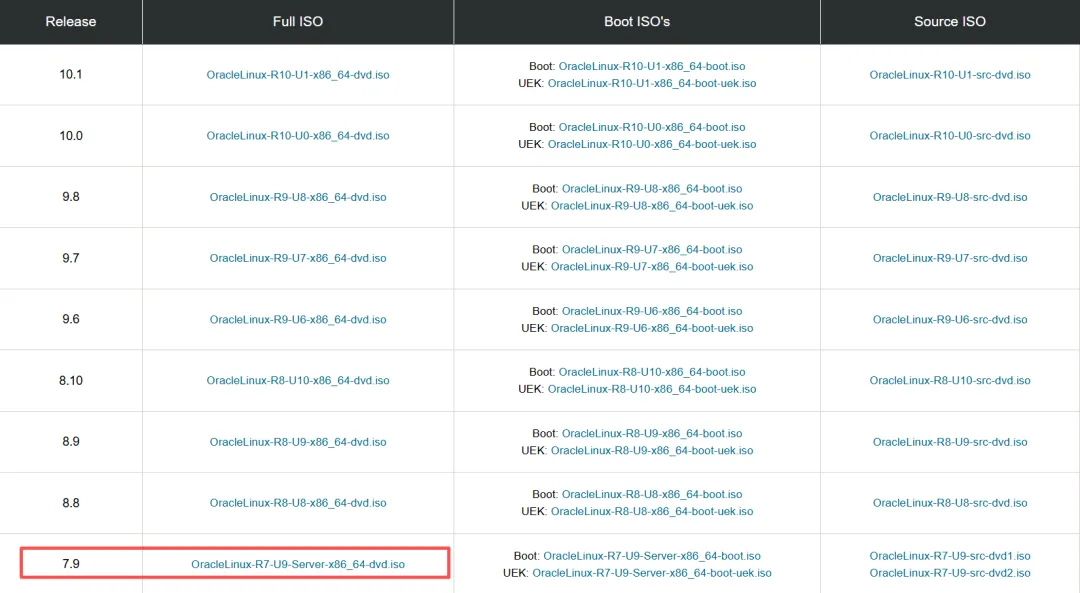Download OracleLinux-R8-U10-x86_64-dvd.iso full ISO
Screen dimensions: 1080x593
298,380
